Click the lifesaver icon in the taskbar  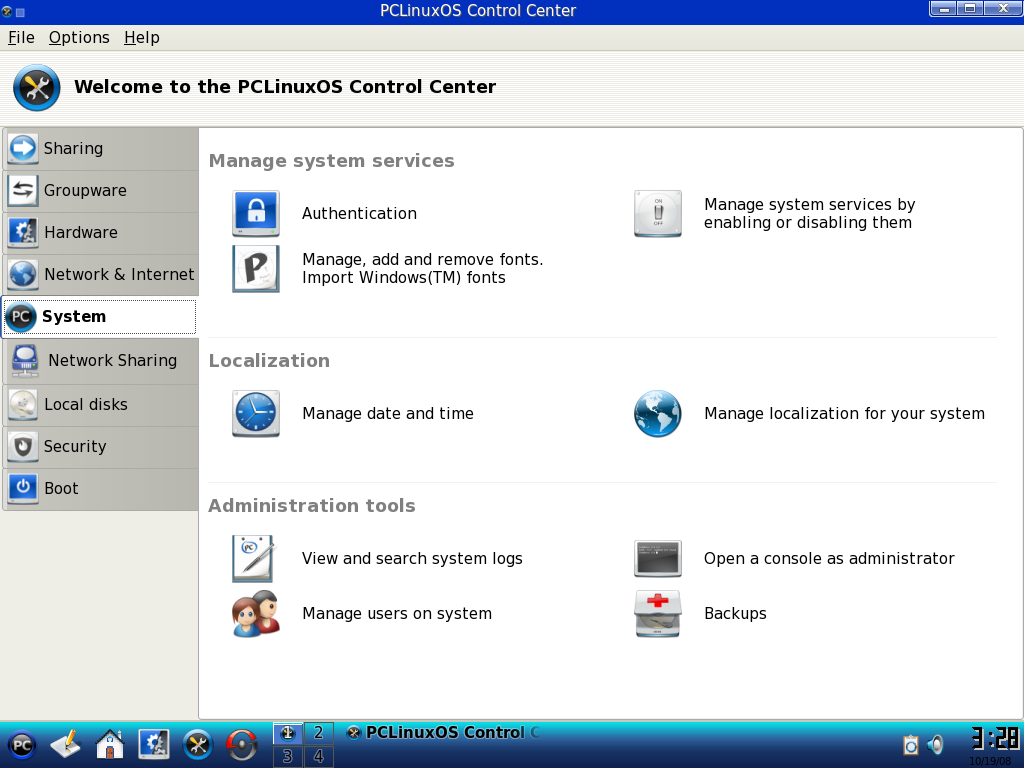241,744
